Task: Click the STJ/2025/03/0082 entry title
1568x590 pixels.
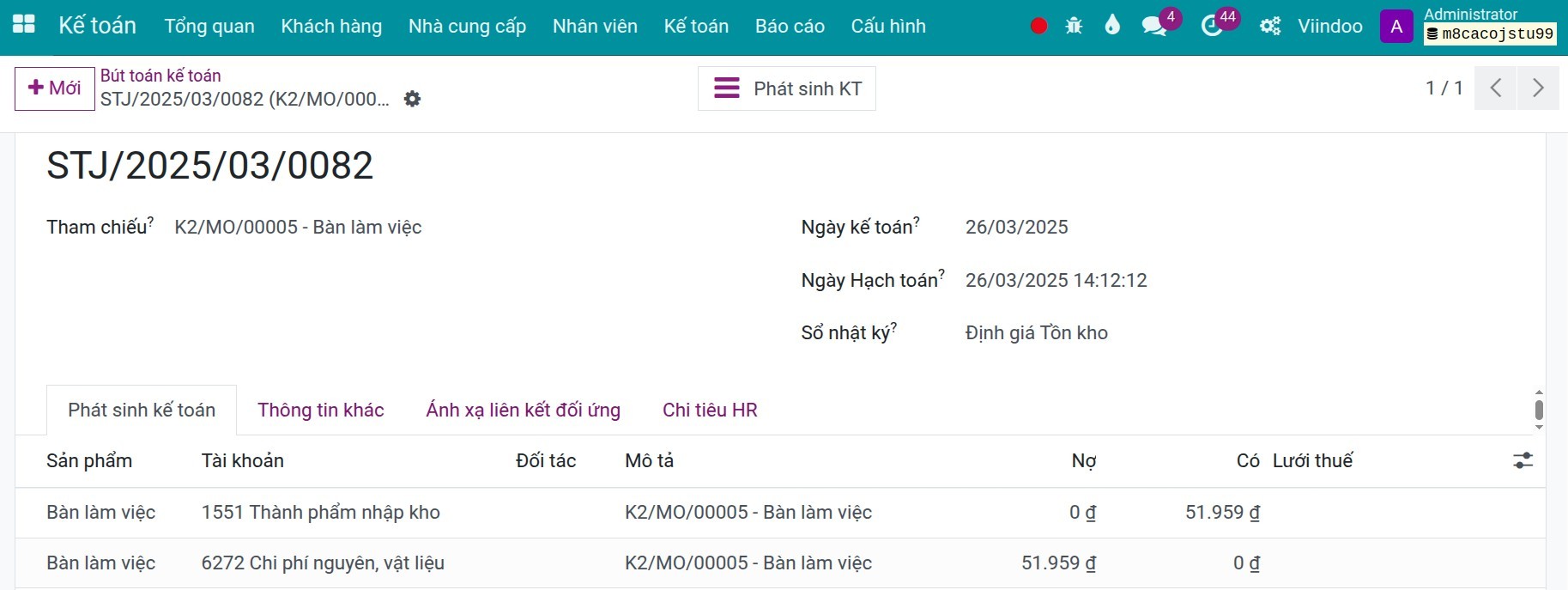Action: tap(210, 166)
